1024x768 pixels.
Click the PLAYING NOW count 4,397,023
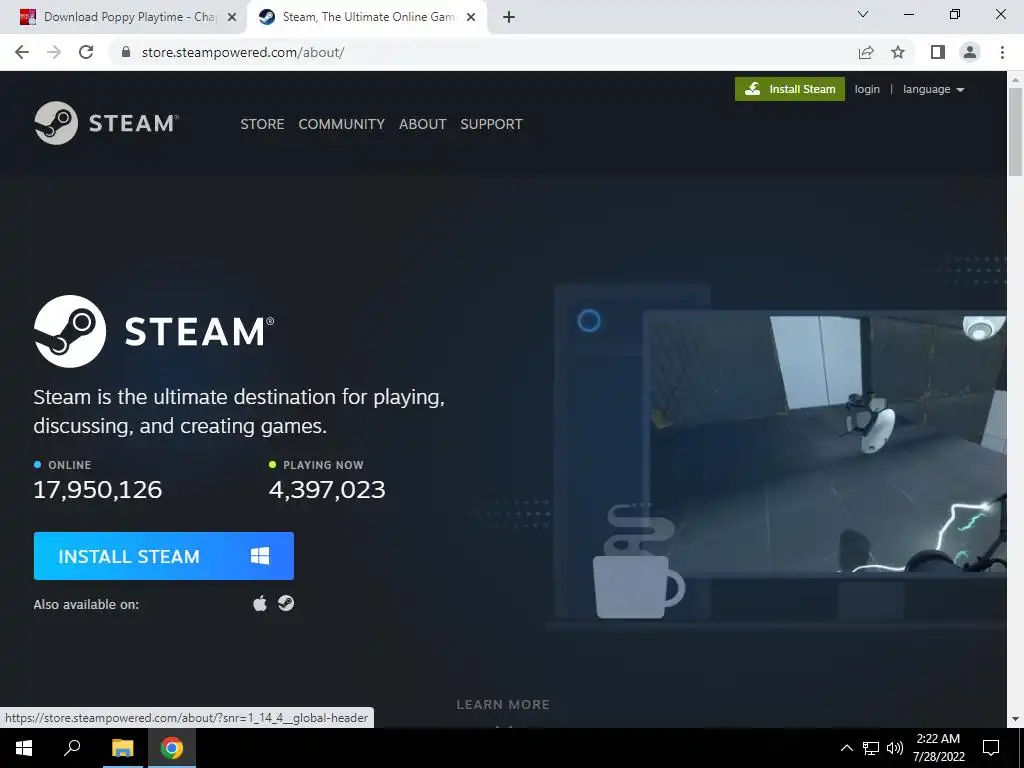pos(327,490)
